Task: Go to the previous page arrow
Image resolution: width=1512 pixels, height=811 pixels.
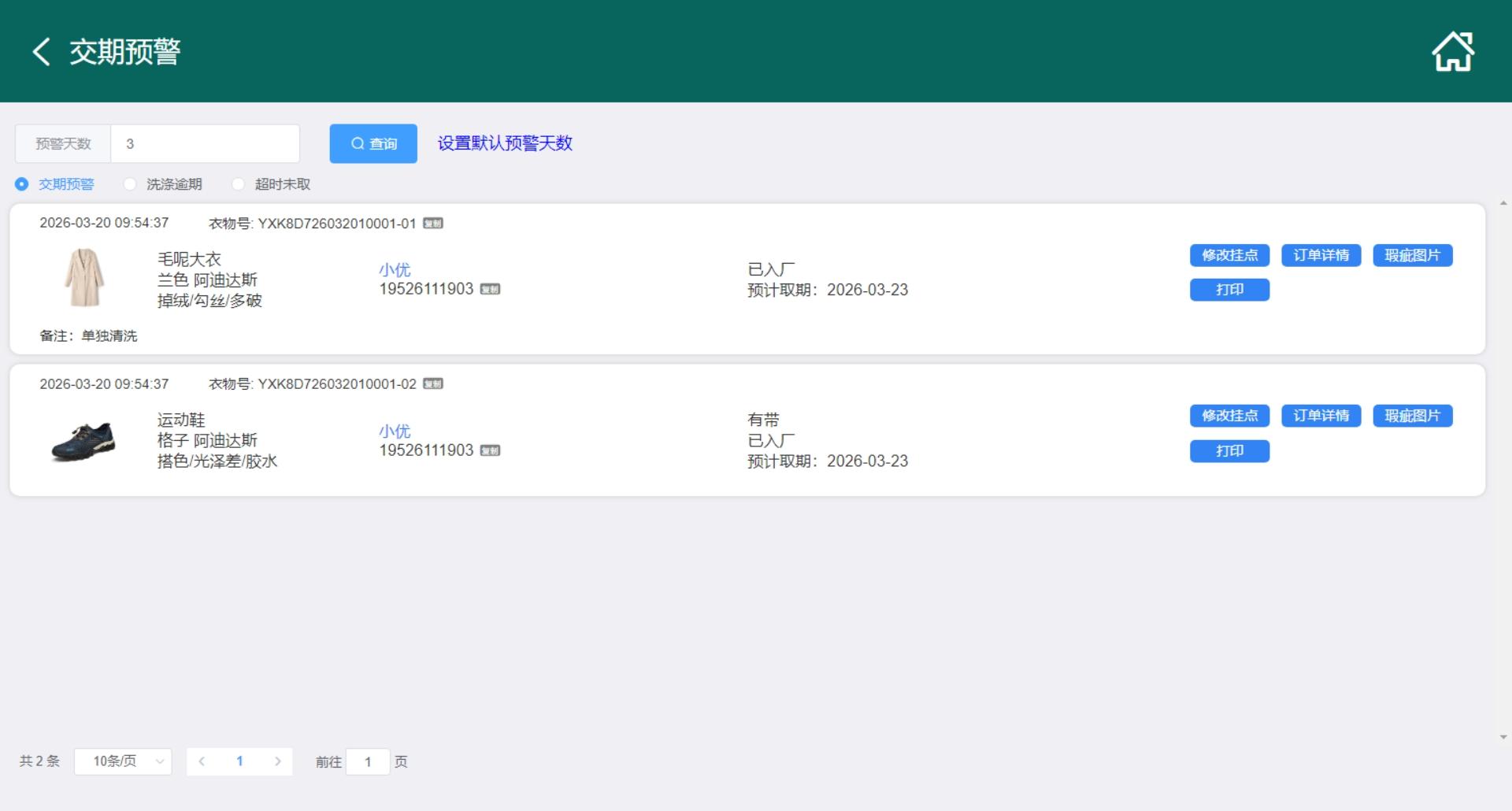Action: [x=202, y=761]
